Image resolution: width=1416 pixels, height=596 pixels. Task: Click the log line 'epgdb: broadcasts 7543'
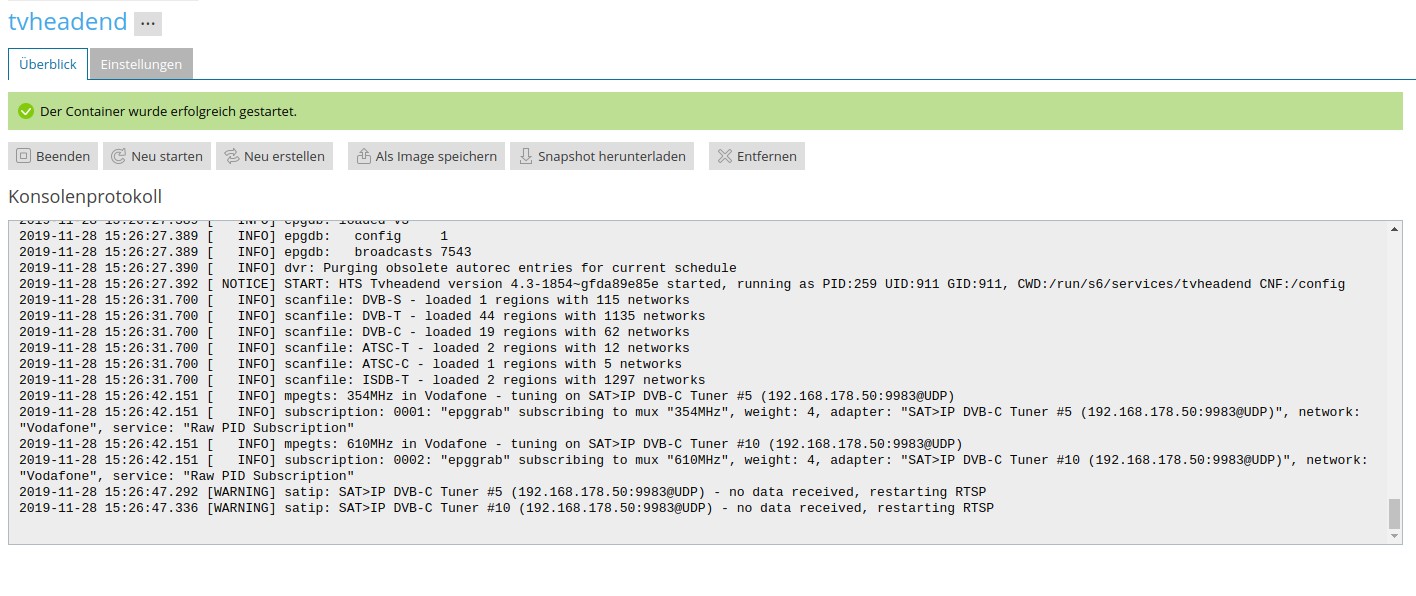click(x=245, y=252)
